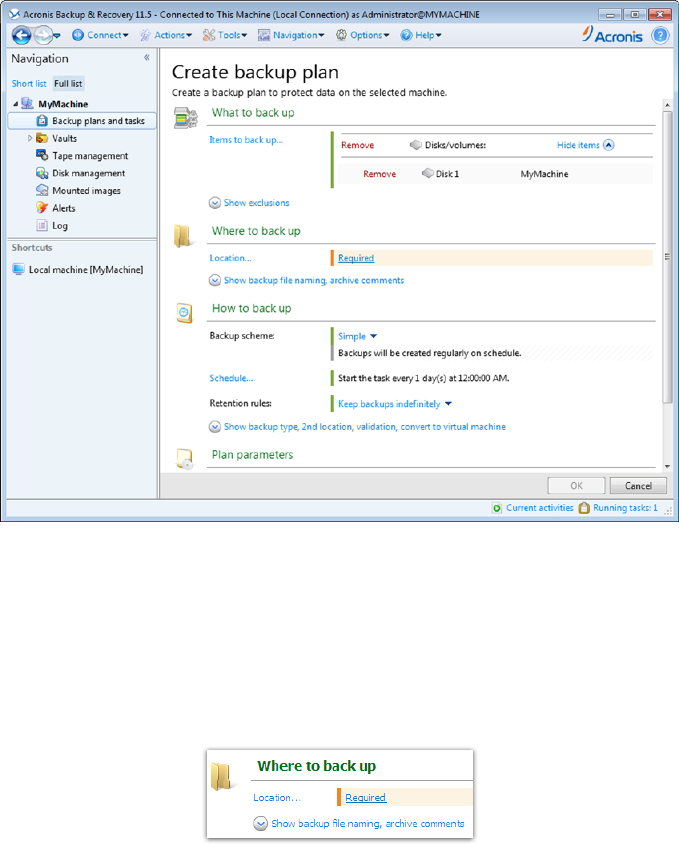Click the blue question mark help icon
The image size is (679, 849).
click(660, 36)
